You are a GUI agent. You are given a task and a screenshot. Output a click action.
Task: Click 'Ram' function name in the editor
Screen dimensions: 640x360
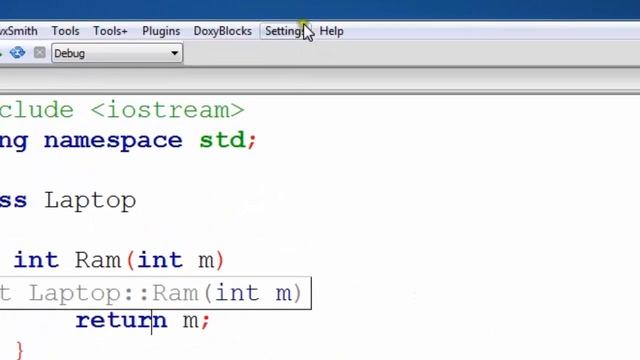tap(98, 260)
